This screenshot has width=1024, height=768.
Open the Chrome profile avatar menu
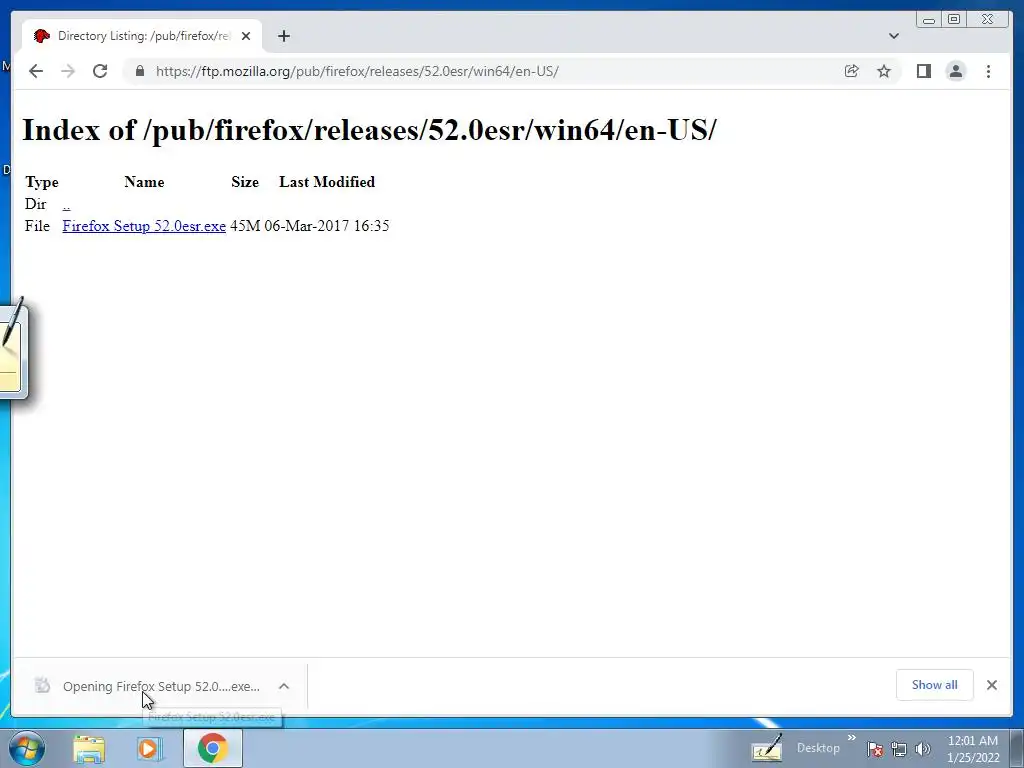pyautogui.click(x=956, y=71)
